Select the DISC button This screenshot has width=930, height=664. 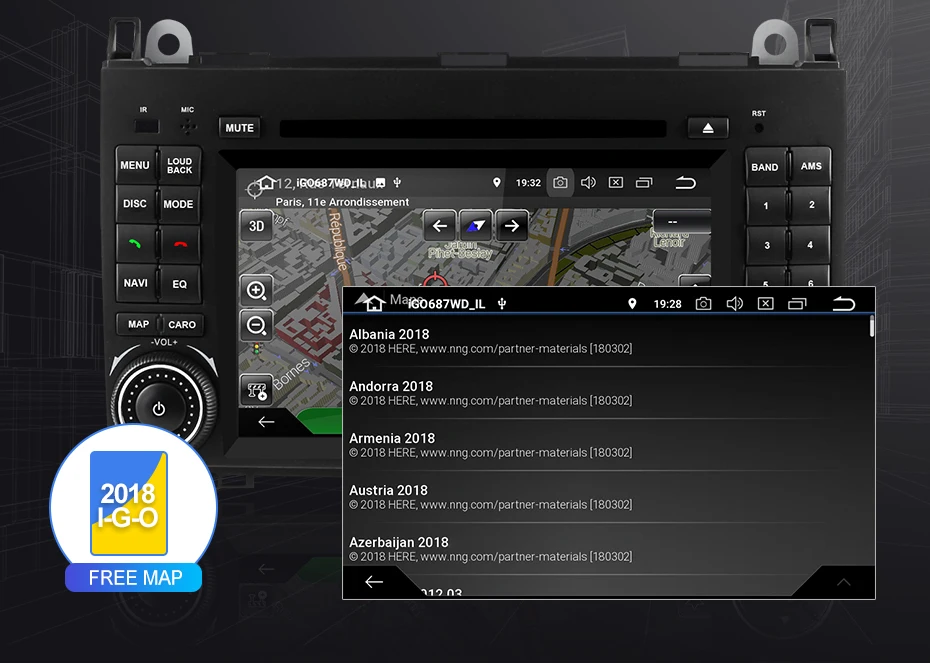click(135, 204)
